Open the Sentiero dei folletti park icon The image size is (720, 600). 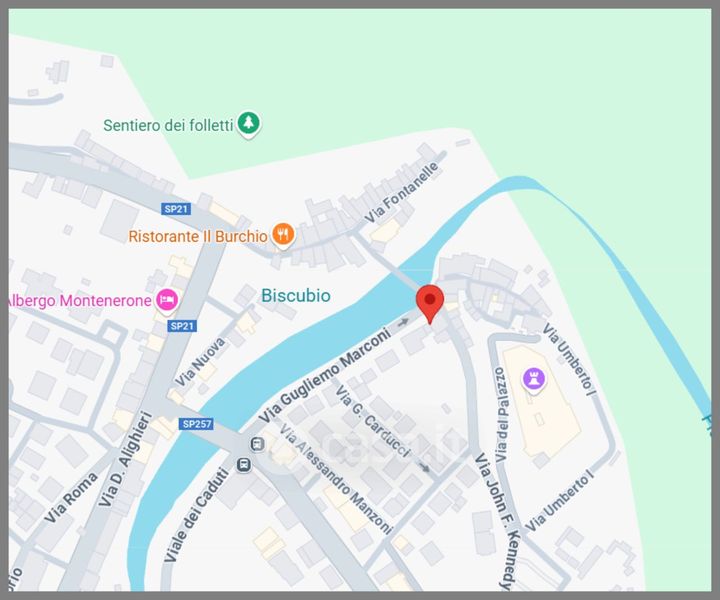248,124
